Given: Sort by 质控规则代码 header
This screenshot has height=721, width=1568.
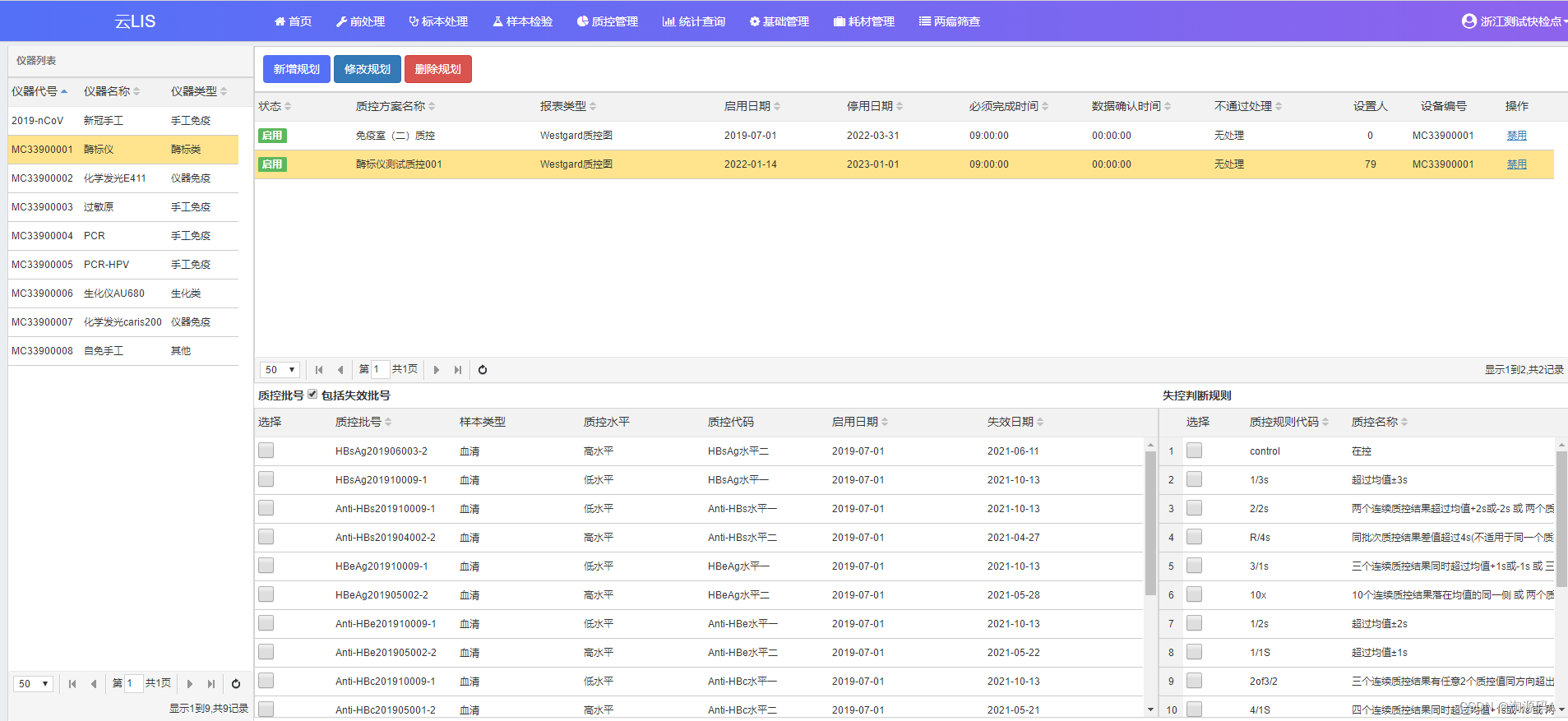Looking at the screenshot, I should (x=1289, y=422).
